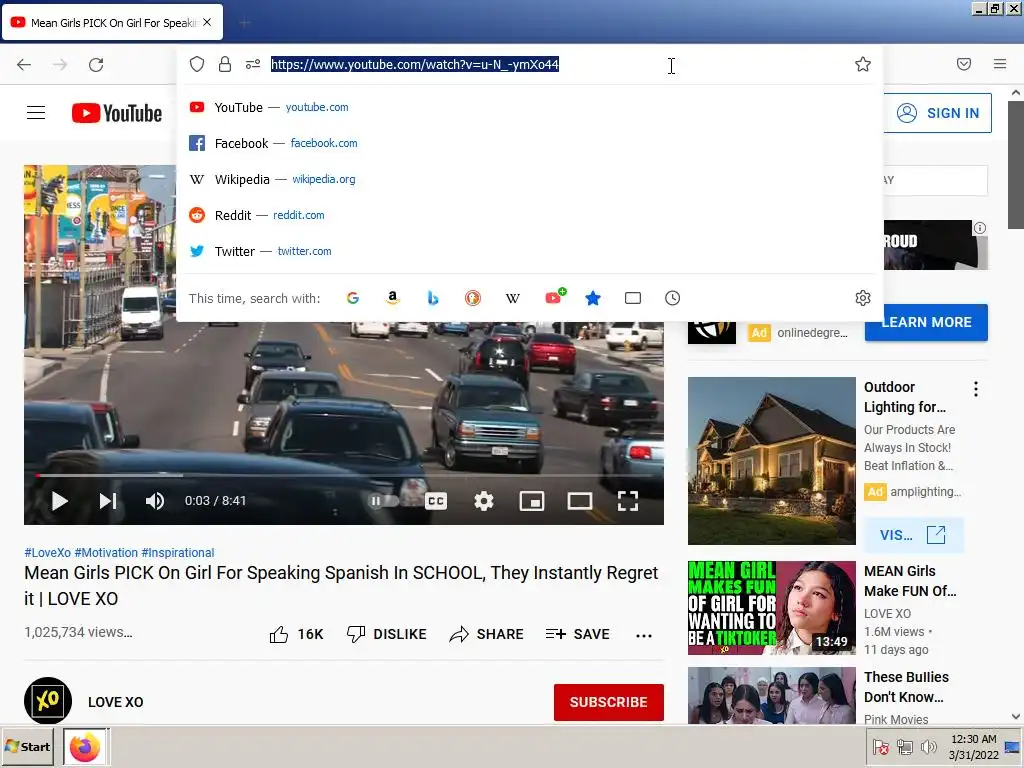Select the Twitter suggestion

coord(529,251)
